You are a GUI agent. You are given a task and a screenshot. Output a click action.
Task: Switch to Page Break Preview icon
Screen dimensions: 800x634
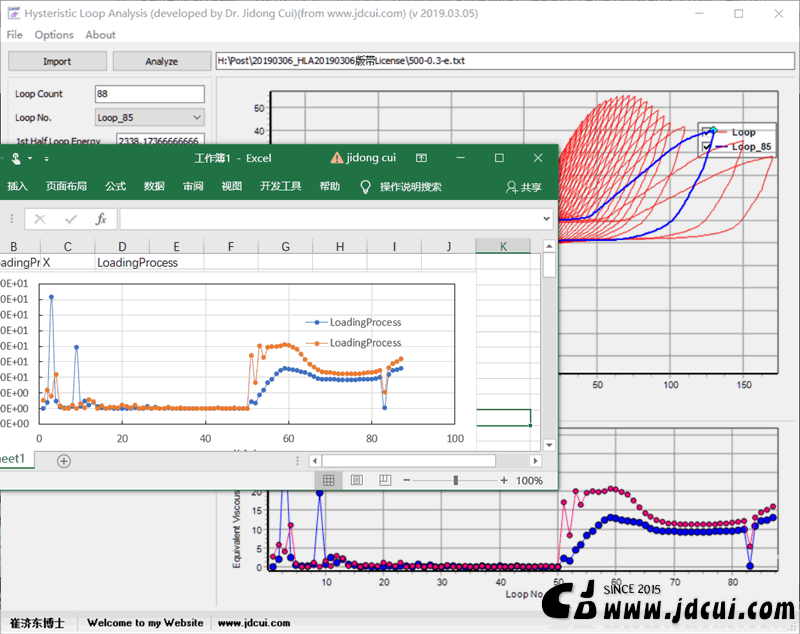point(385,480)
